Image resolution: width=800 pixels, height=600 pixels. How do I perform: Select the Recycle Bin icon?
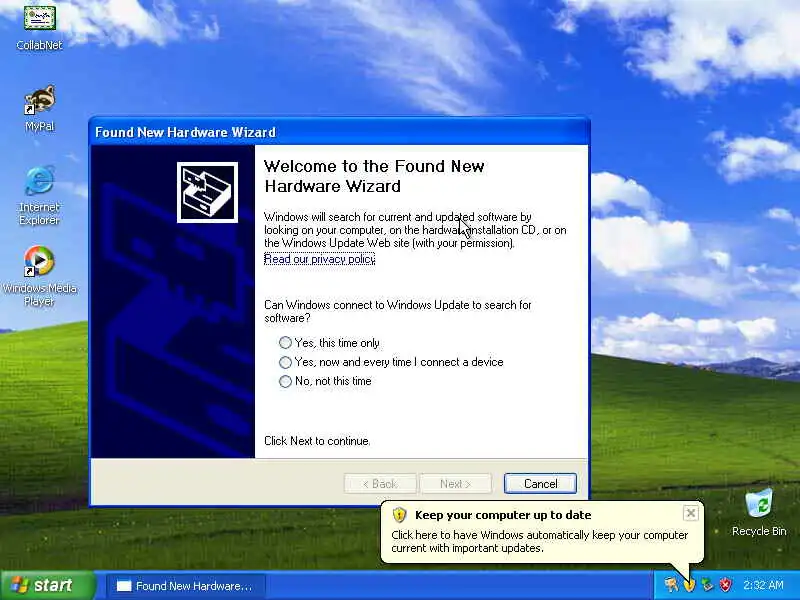tap(759, 512)
